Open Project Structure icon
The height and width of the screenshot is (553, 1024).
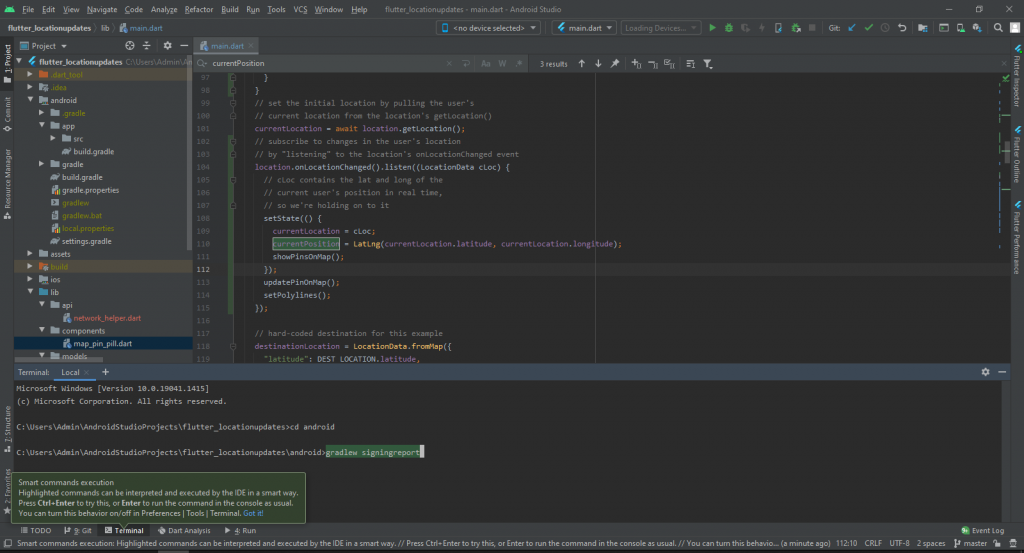point(922,28)
